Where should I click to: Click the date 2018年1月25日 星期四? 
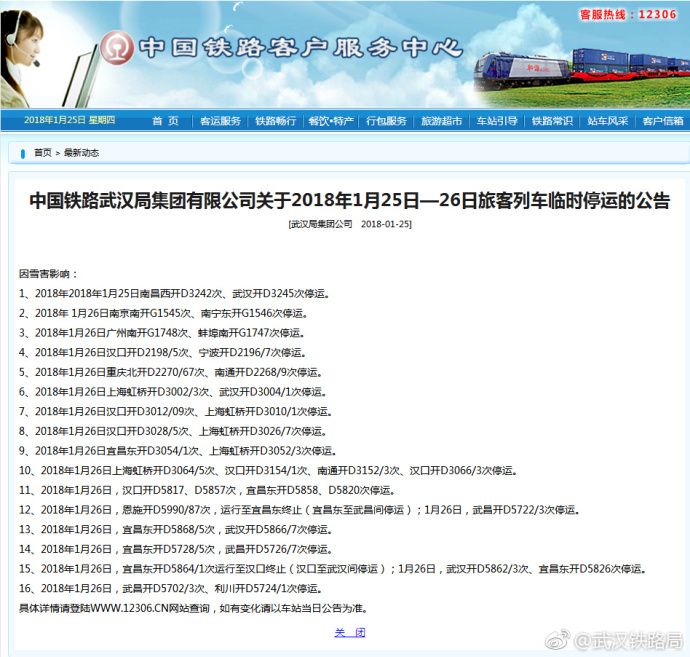pyautogui.click(x=70, y=120)
